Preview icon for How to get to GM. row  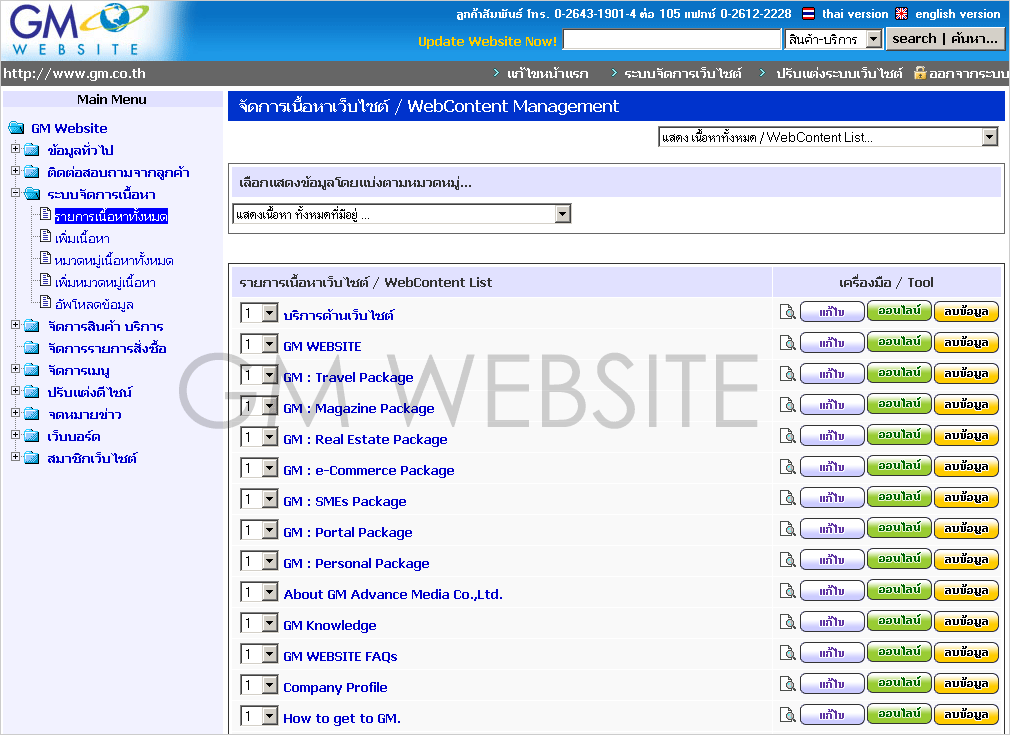[x=787, y=714]
